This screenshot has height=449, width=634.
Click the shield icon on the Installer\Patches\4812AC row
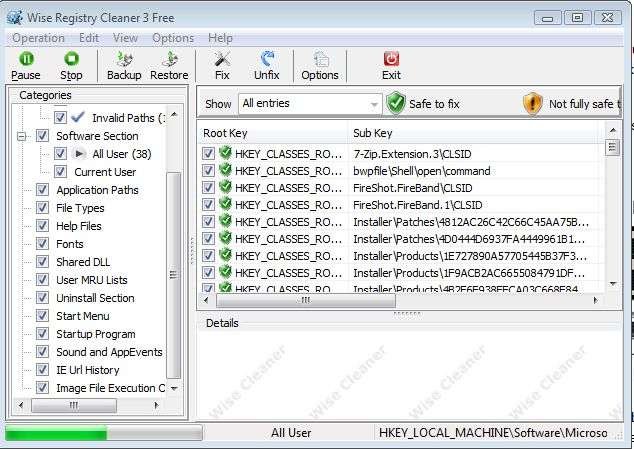tap(225, 221)
